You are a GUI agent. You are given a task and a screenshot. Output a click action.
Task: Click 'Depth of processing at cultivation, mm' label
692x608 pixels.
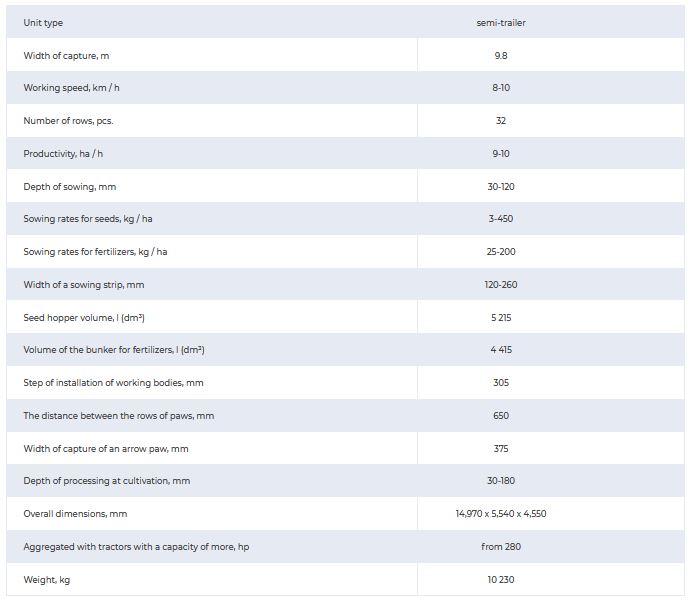(107, 481)
